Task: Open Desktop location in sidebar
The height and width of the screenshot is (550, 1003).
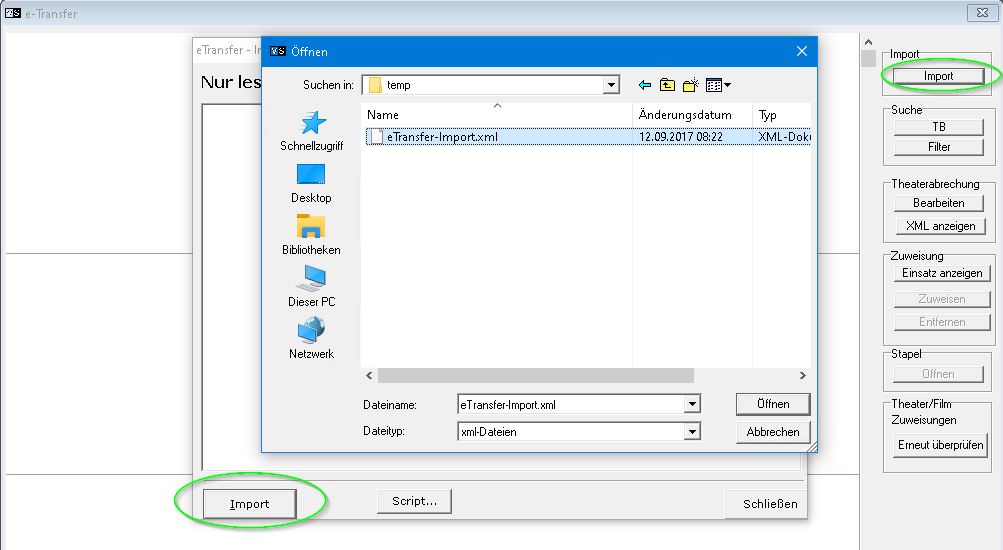Action: [x=311, y=182]
